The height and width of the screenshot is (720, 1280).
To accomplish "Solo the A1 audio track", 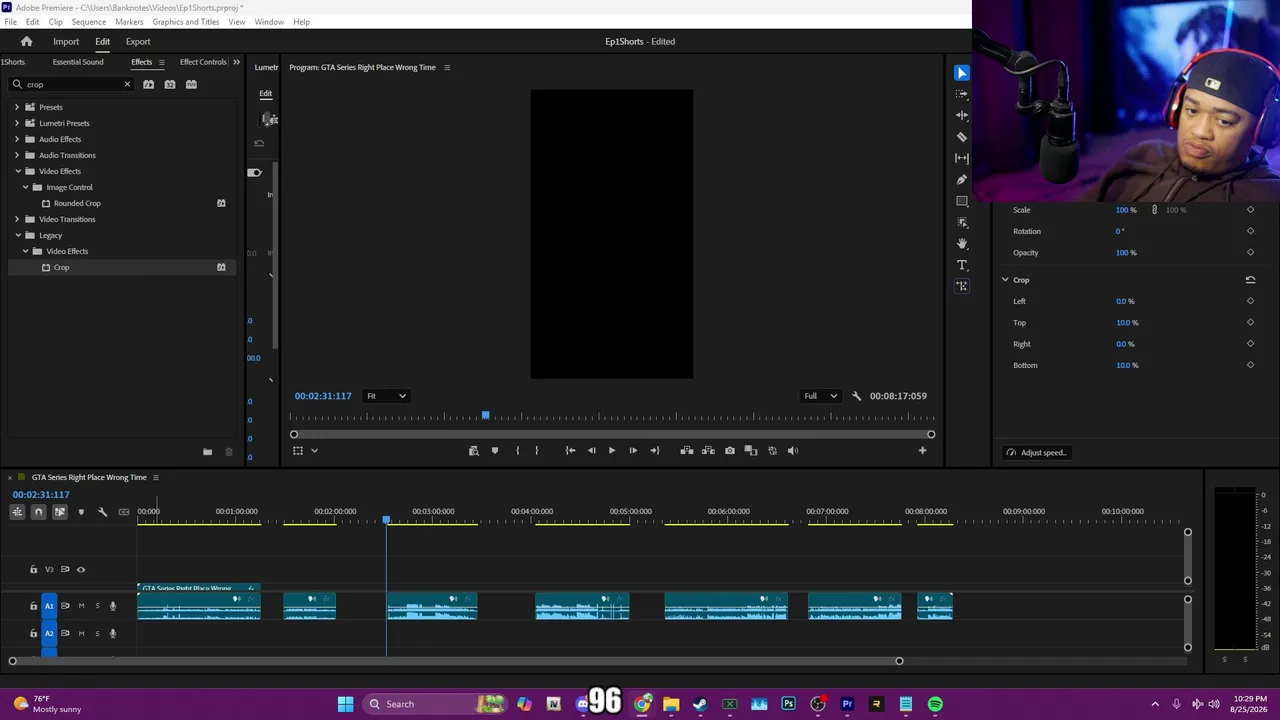I will (x=97, y=606).
